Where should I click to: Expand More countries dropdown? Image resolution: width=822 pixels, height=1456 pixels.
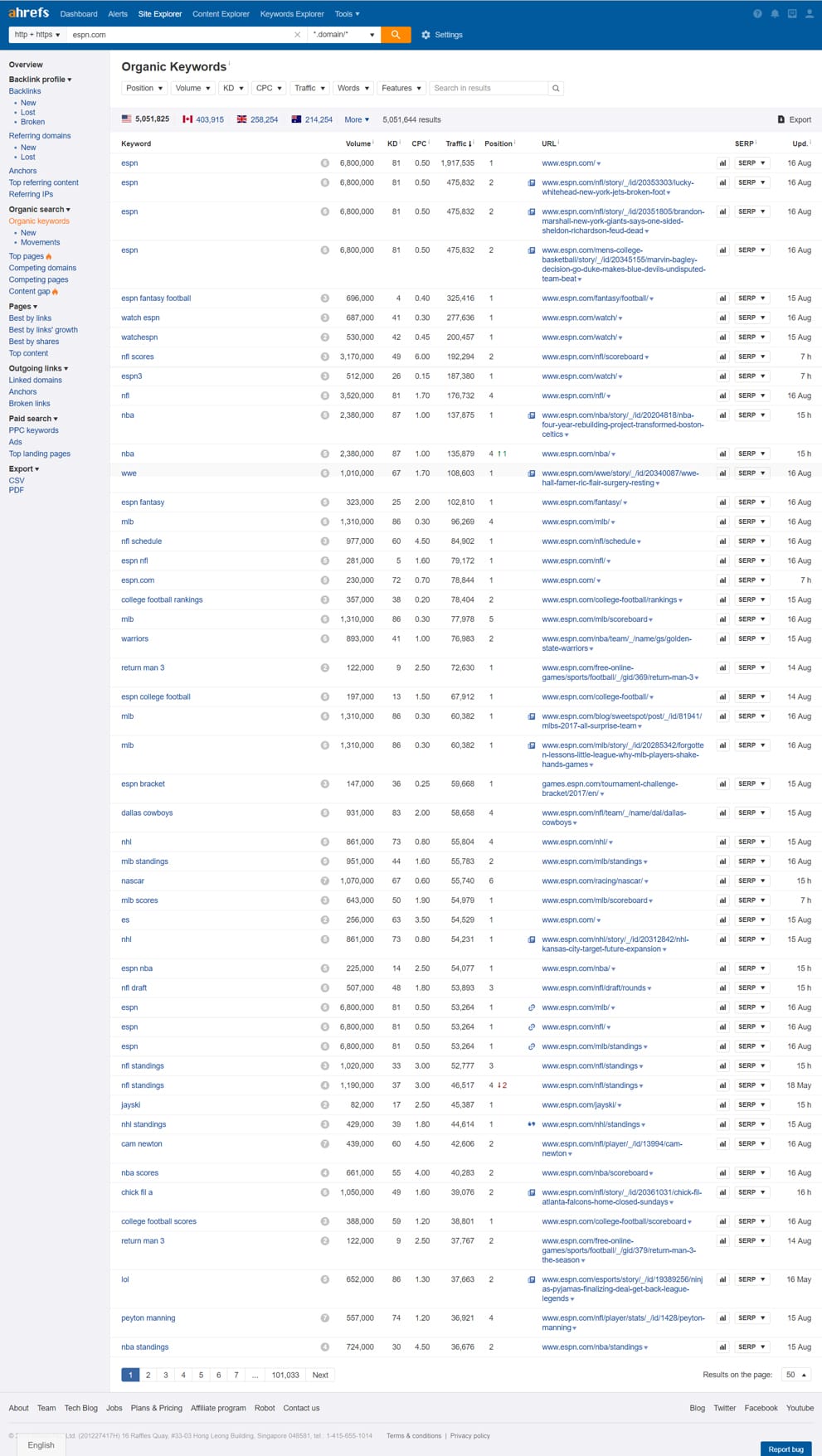click(357, 119)
